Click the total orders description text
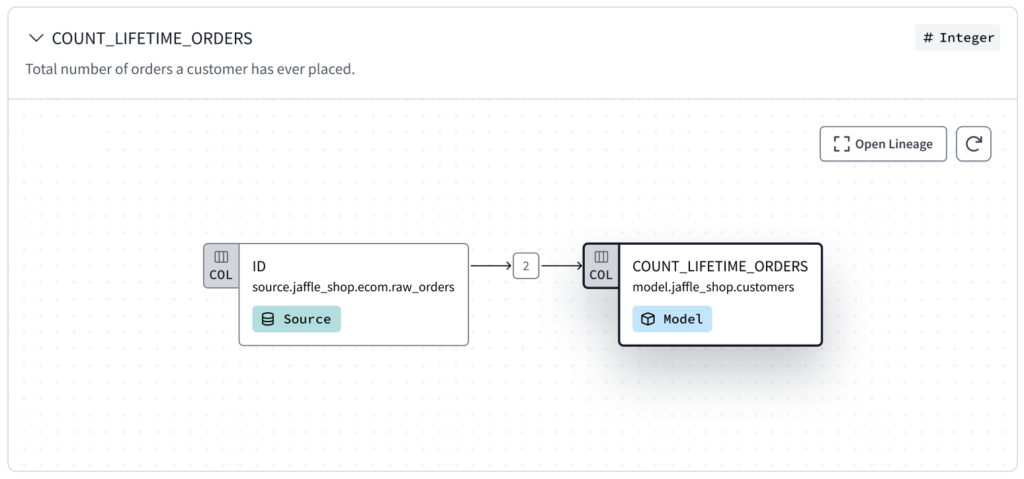The width and height of the screenshot is (1024, 479). (x=190, y=70)
